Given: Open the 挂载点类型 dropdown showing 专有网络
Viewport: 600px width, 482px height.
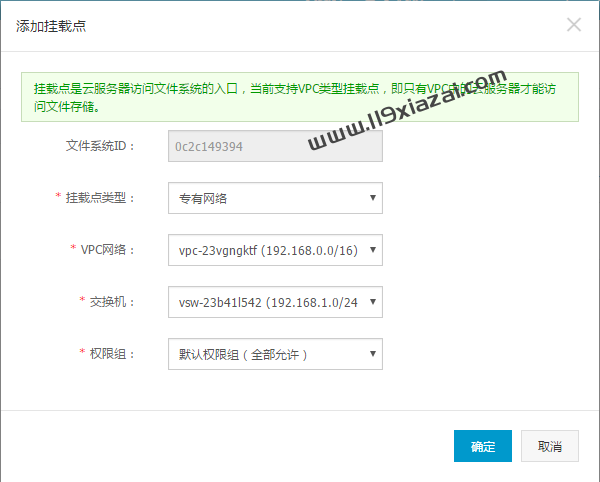Looking at the screenshot, I should pos(275,198).
